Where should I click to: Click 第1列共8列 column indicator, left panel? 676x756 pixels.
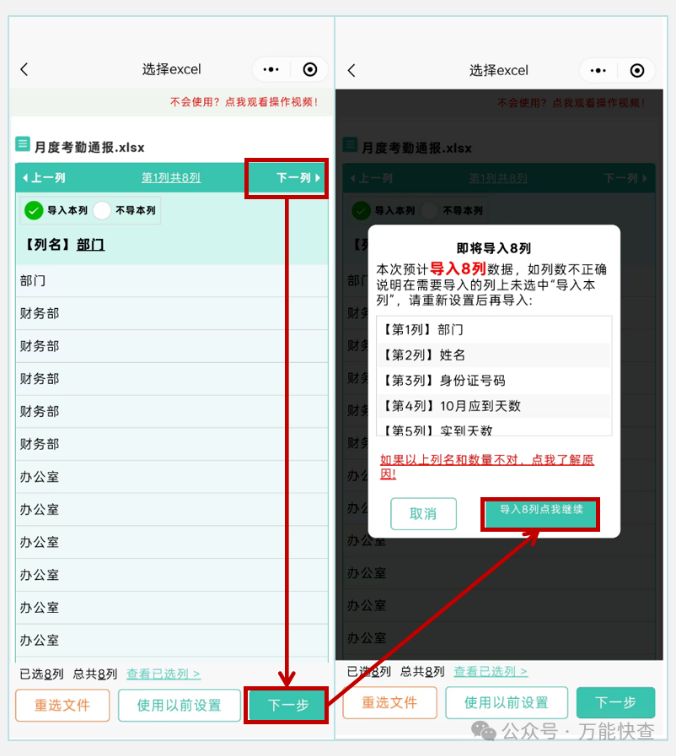[171, 178]
